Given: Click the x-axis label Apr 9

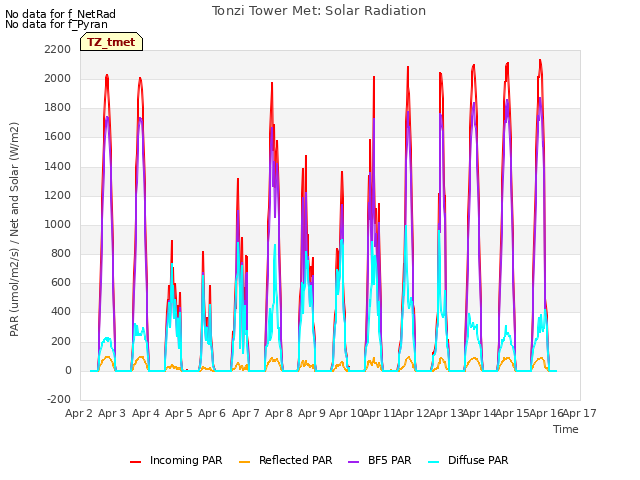Looking at the screenshot, I should pyautogui.click(x=312, y=413).
